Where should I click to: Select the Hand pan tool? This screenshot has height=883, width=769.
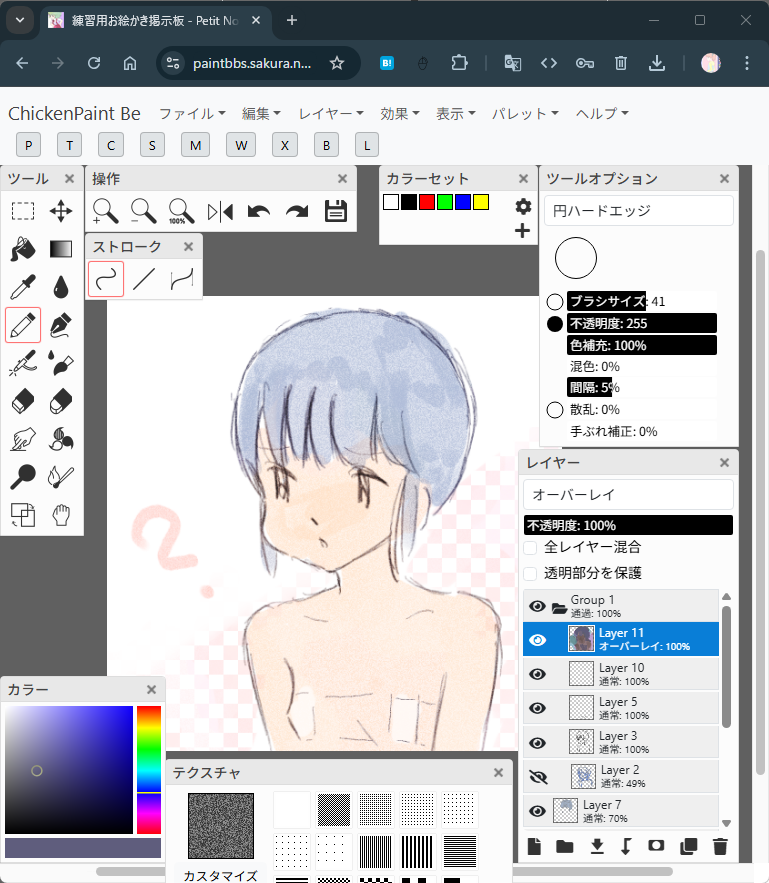pos(61,515)
